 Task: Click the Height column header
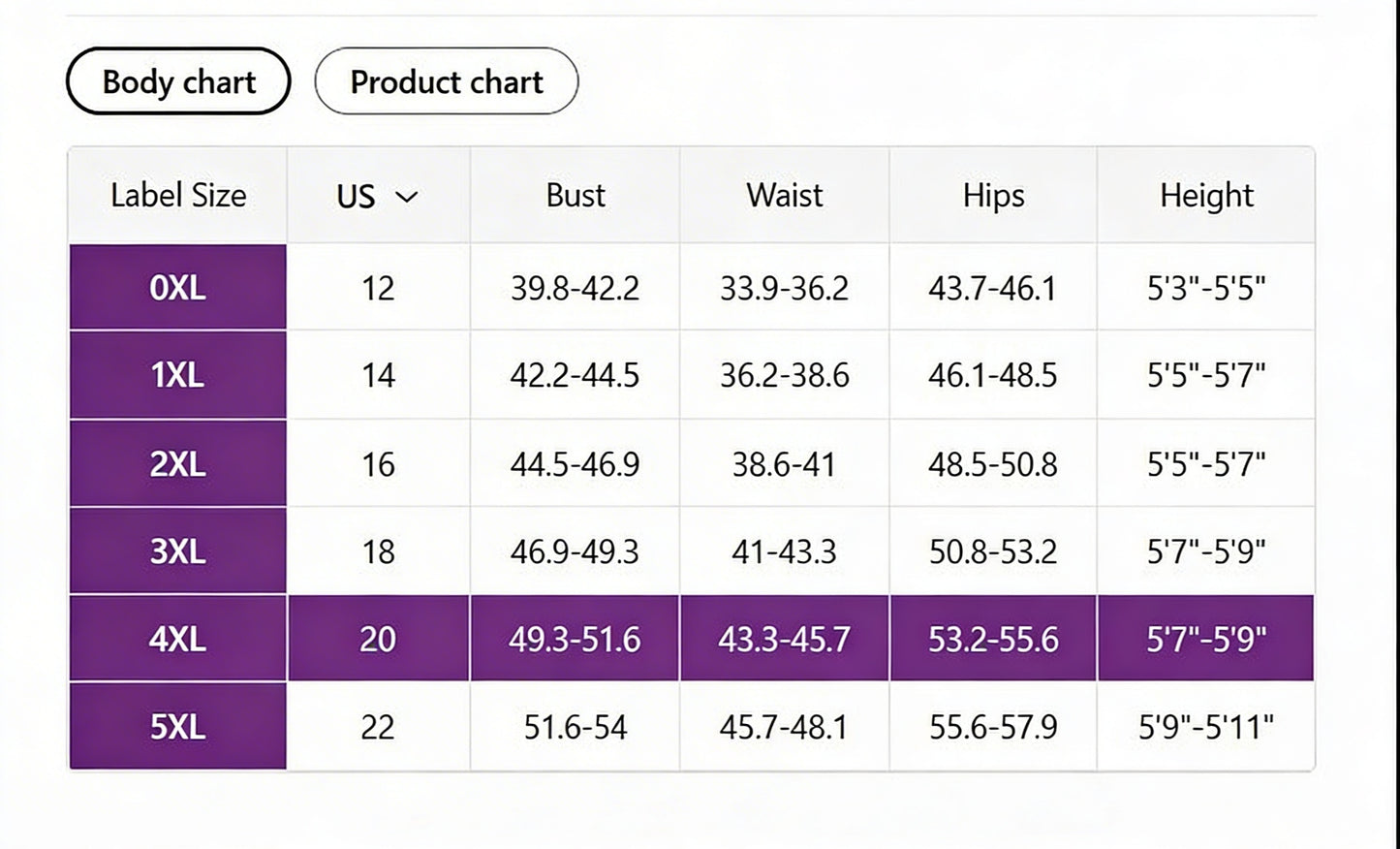1206,196
